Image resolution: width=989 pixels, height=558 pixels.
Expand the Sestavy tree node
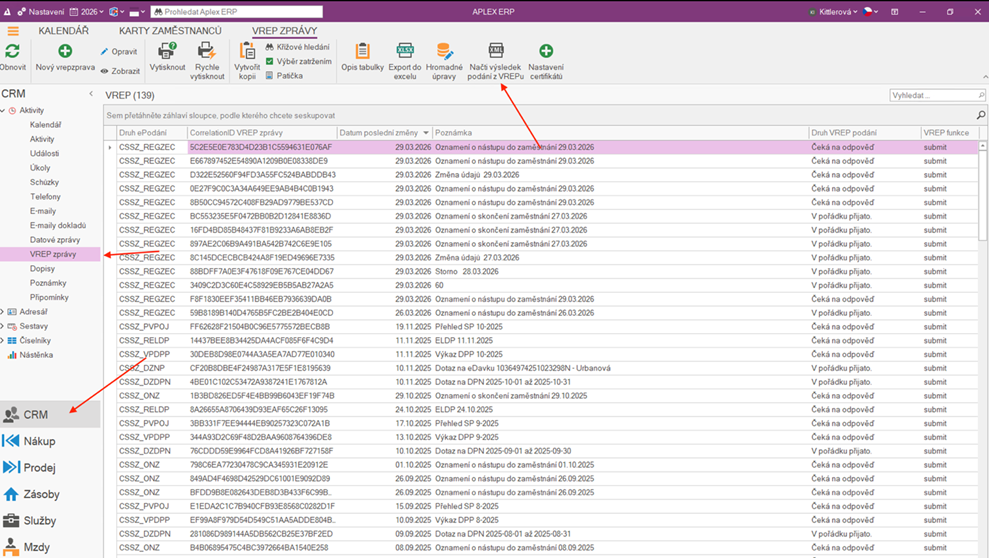pyautogui.click(x=4, y=326)
